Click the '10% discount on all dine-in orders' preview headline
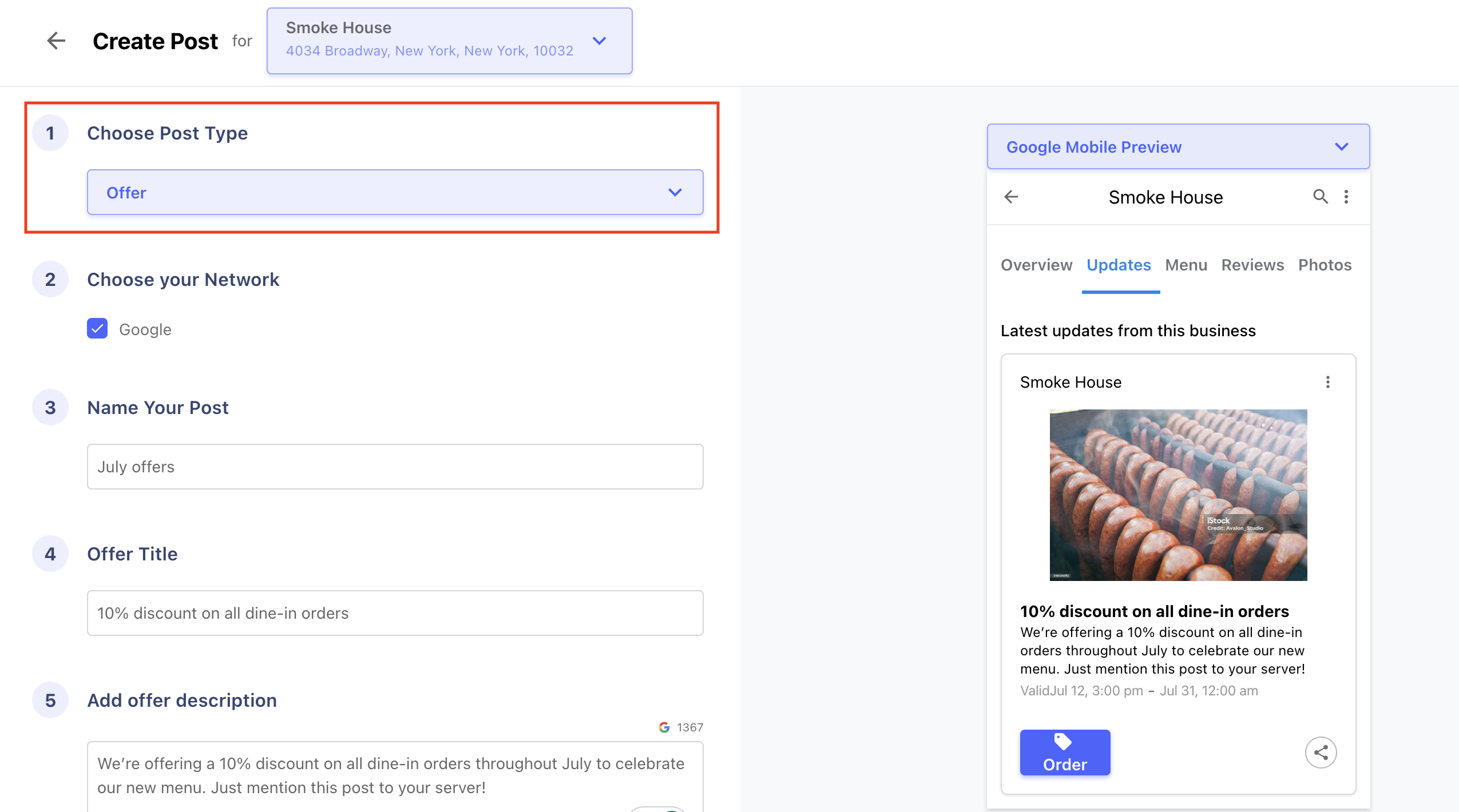1459x812 pixels. point(1154,611)
